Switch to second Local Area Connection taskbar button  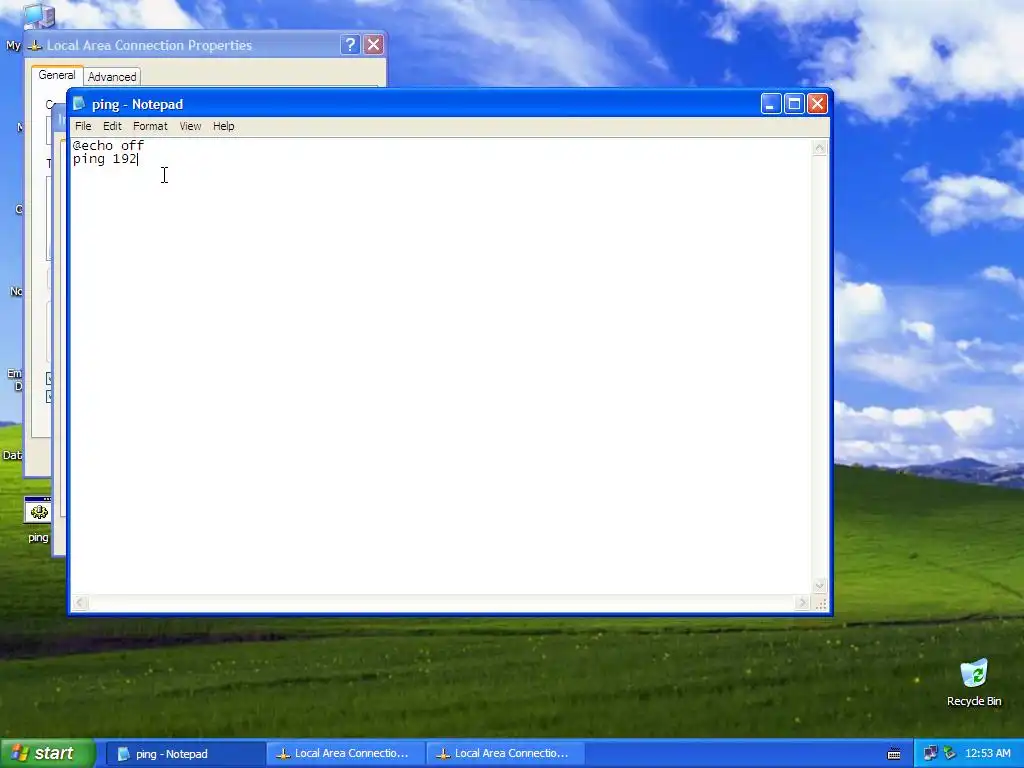505,754
